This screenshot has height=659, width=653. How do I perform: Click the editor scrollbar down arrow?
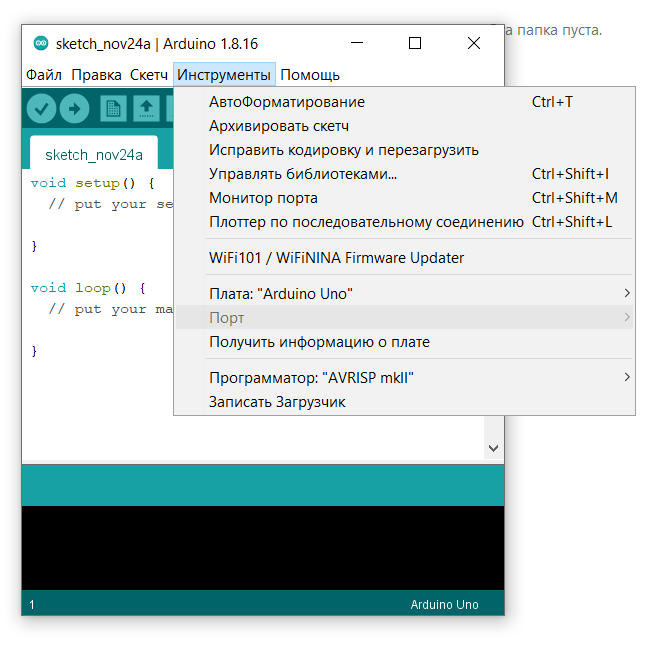click(494, 448)
